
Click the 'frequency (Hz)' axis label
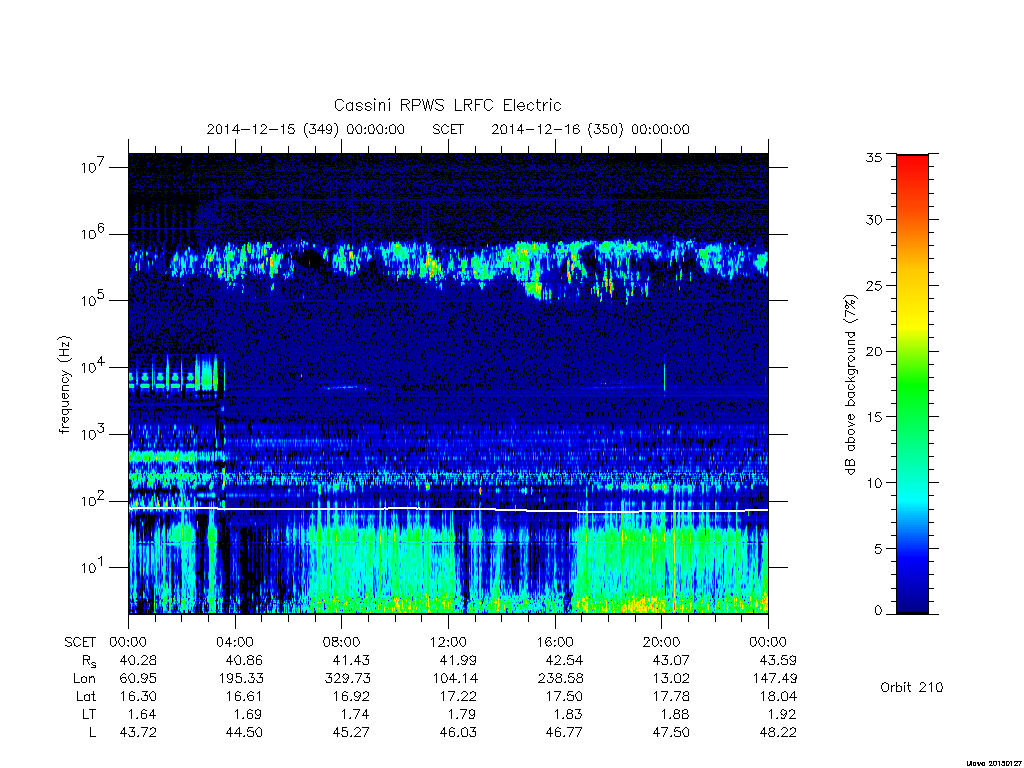point(64,385)
